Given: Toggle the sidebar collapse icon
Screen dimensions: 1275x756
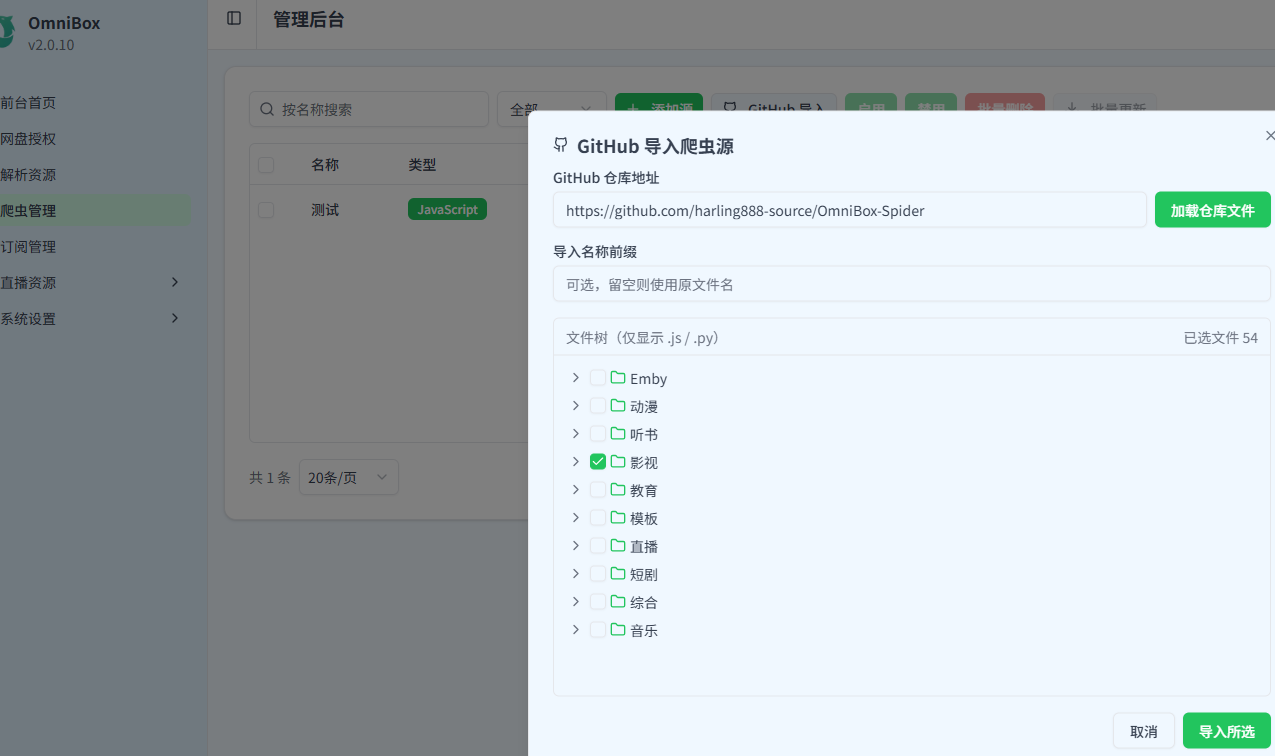Looking at the screenshot, I should coord(234,18).
